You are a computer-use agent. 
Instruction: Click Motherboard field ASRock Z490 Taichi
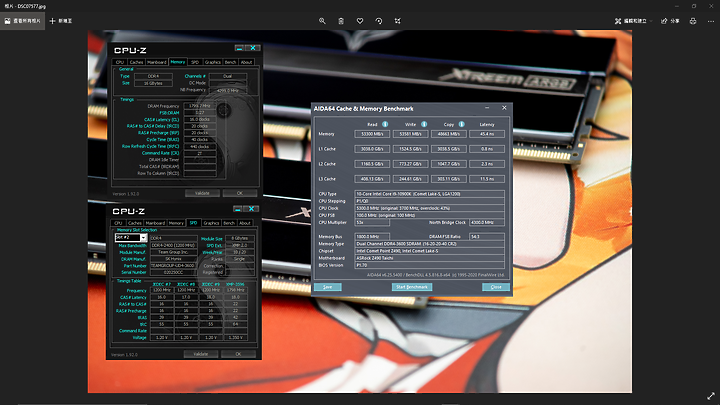429,258
